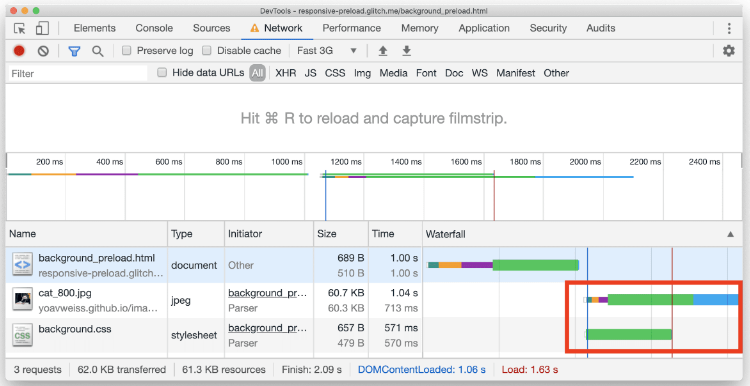
Task: Enable the Preserve log checkbox
Action: [126, 50]
